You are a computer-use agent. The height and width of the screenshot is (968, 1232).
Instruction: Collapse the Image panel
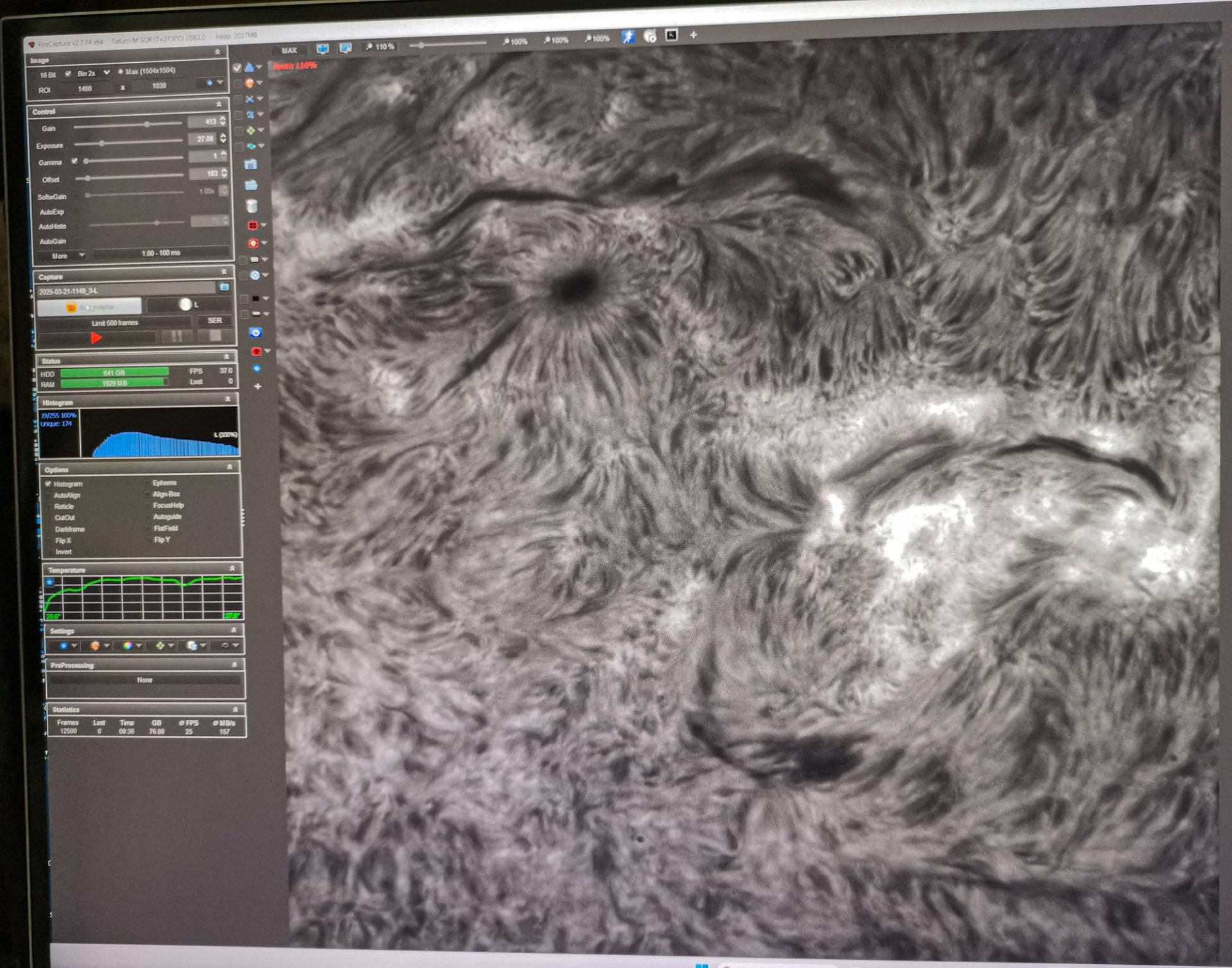pyautogui.click(x=218, y=52)
